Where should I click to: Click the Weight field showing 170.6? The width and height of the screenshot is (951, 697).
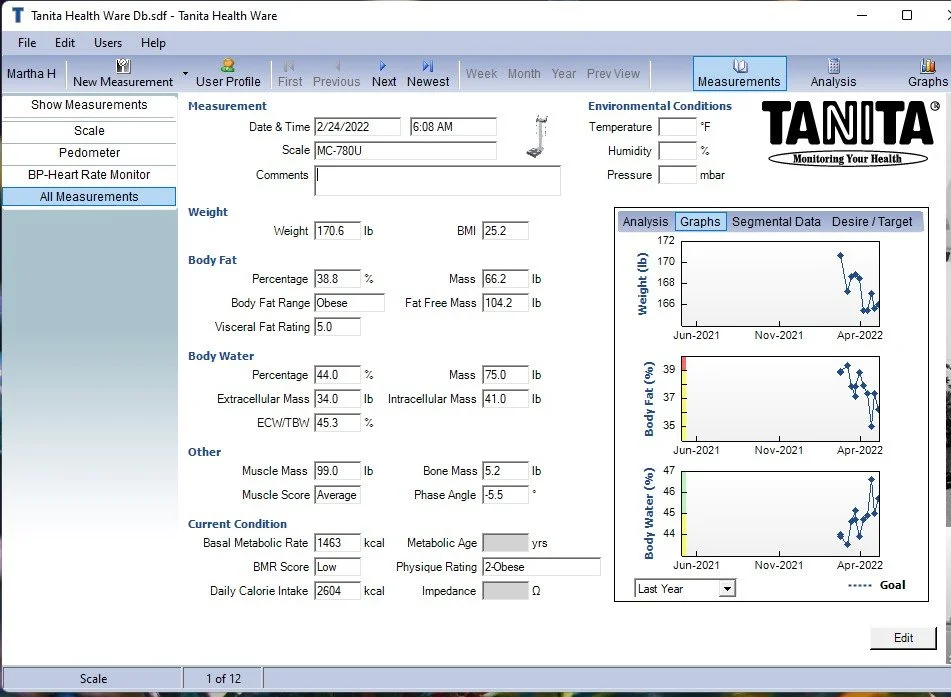pyautogui.click(x=337, y=231)
